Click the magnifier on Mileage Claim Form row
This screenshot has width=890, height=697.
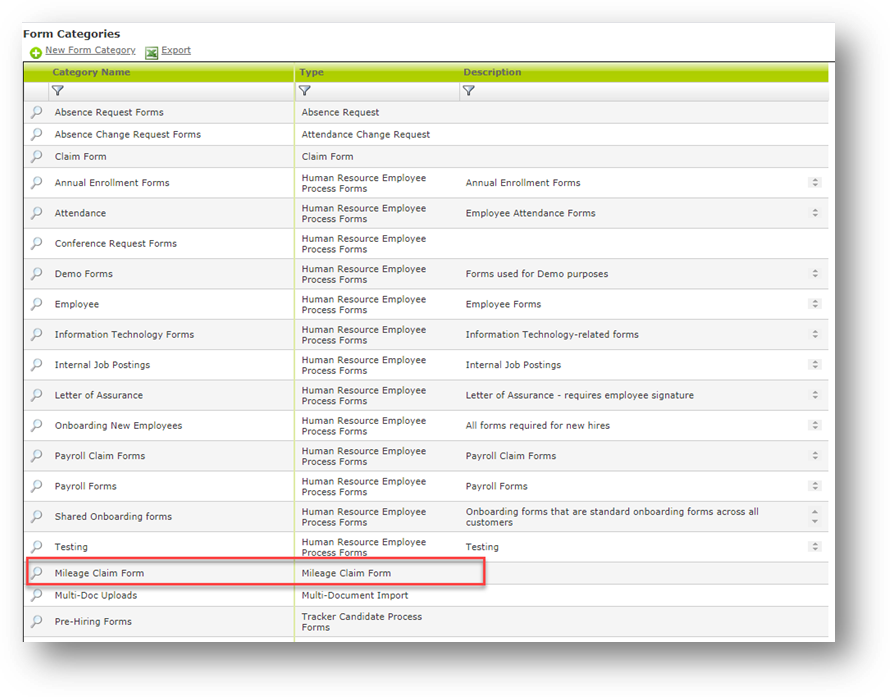tap(36, 572)
